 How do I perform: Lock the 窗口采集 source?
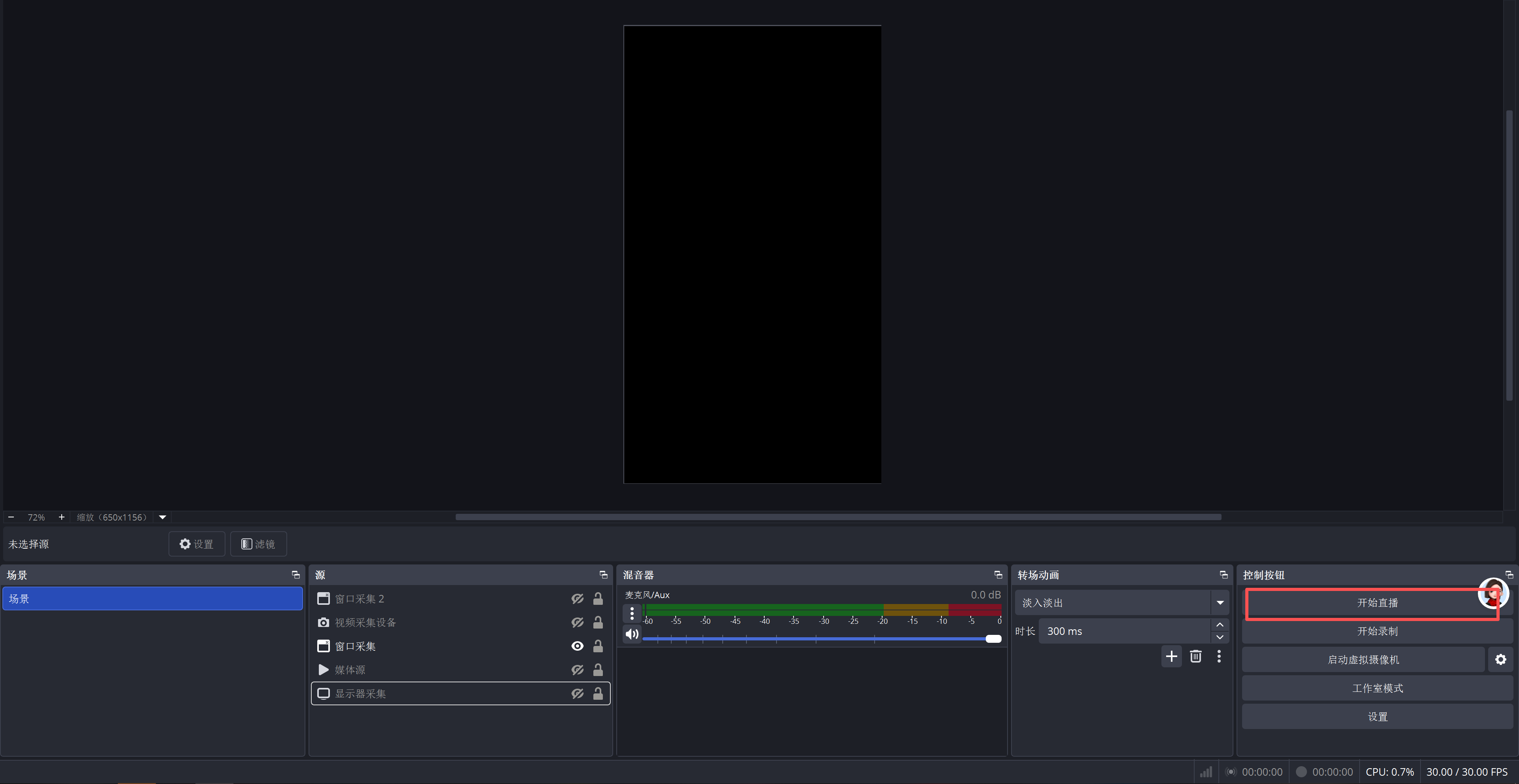[x=597, y=646]
